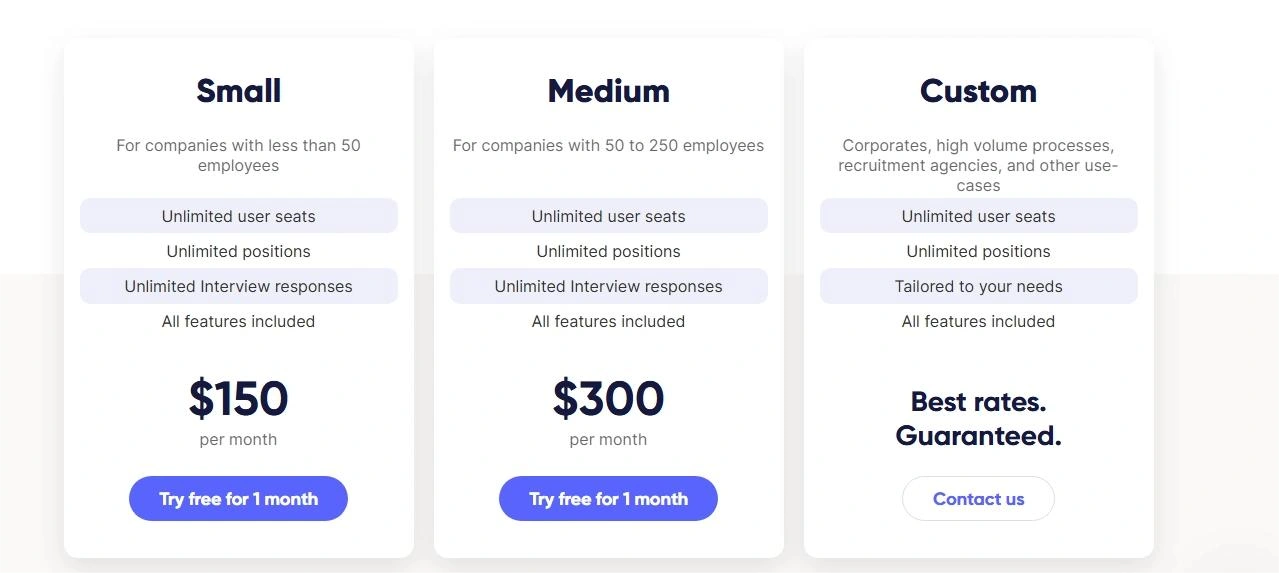The image size is (1279, 573).
Task: Select the Small plan heading
Action: (x=238, y=91)
